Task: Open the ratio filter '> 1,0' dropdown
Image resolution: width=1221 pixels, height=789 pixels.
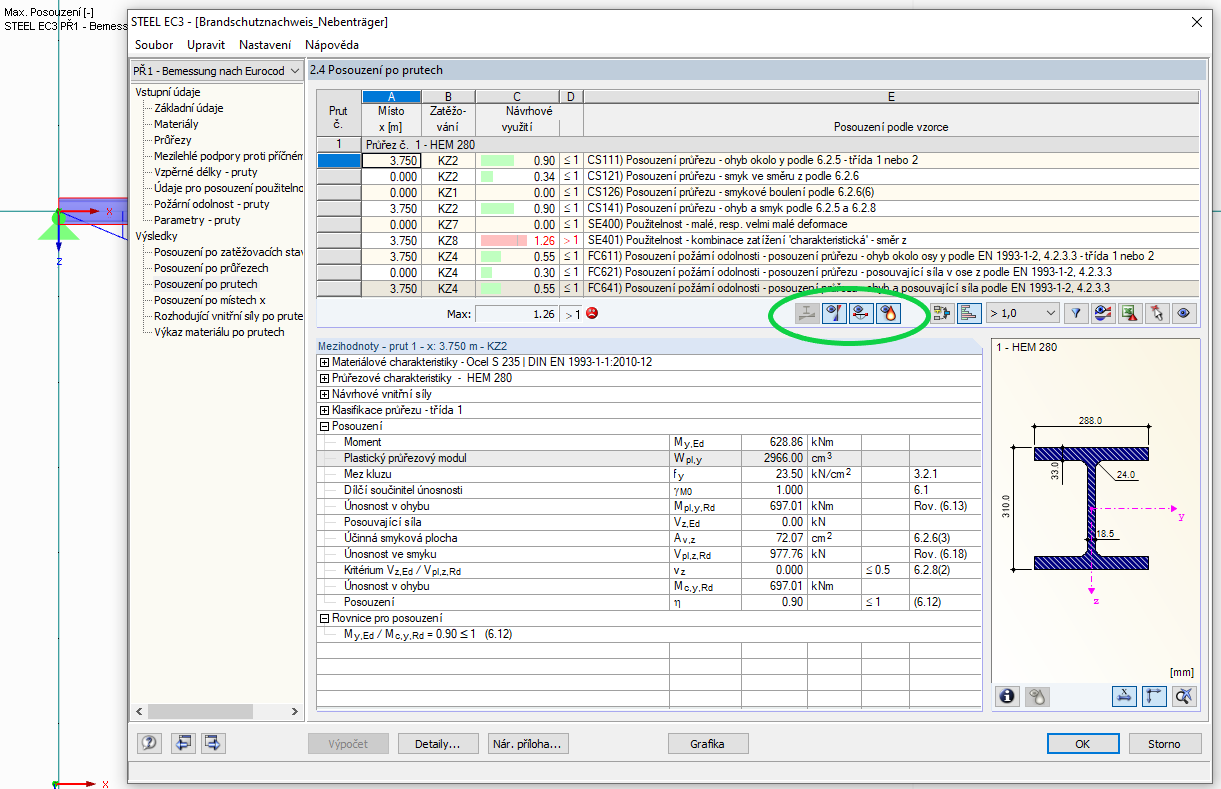Action: 1022,313
